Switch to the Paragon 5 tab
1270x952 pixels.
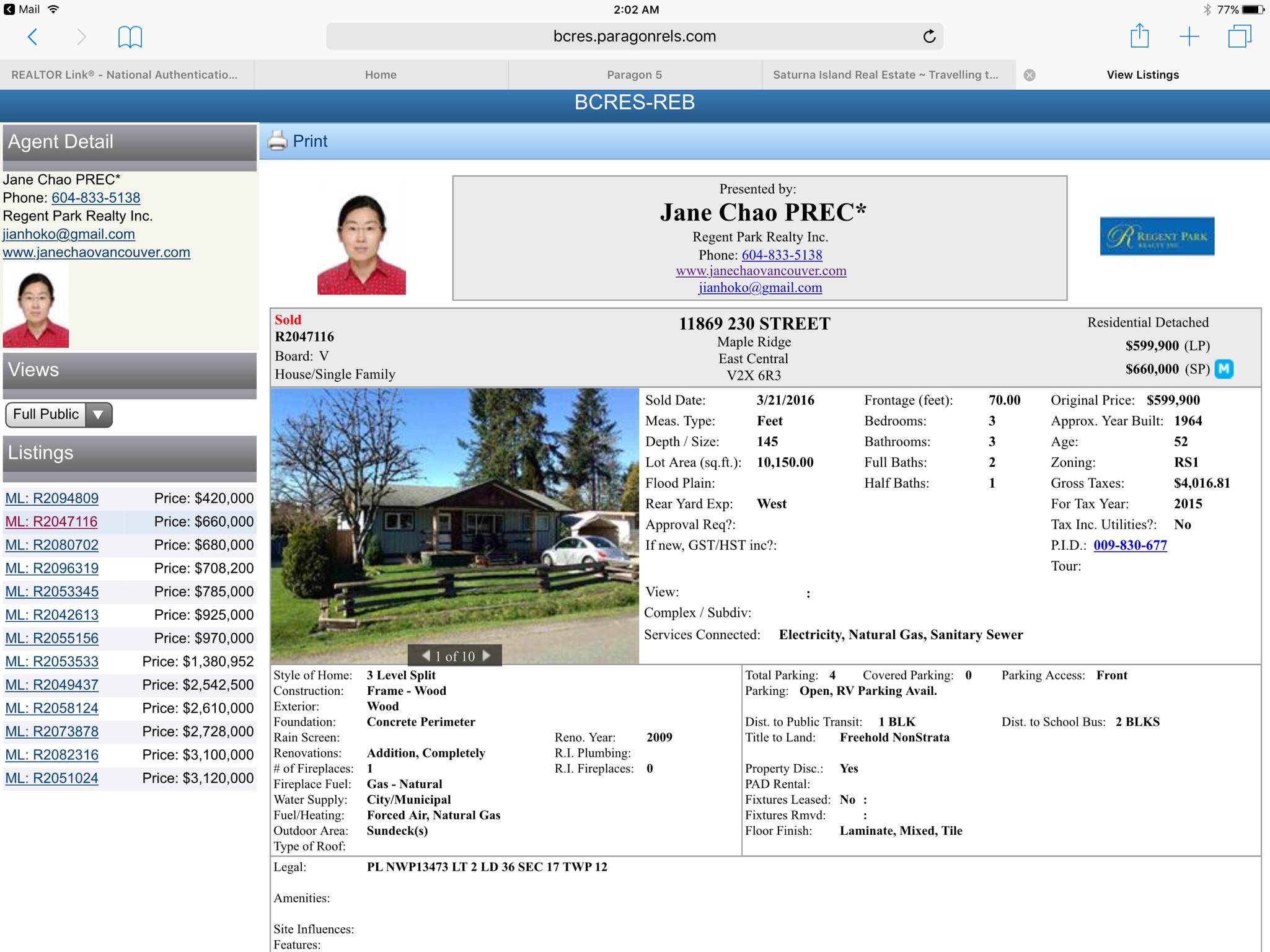[634, 75]
